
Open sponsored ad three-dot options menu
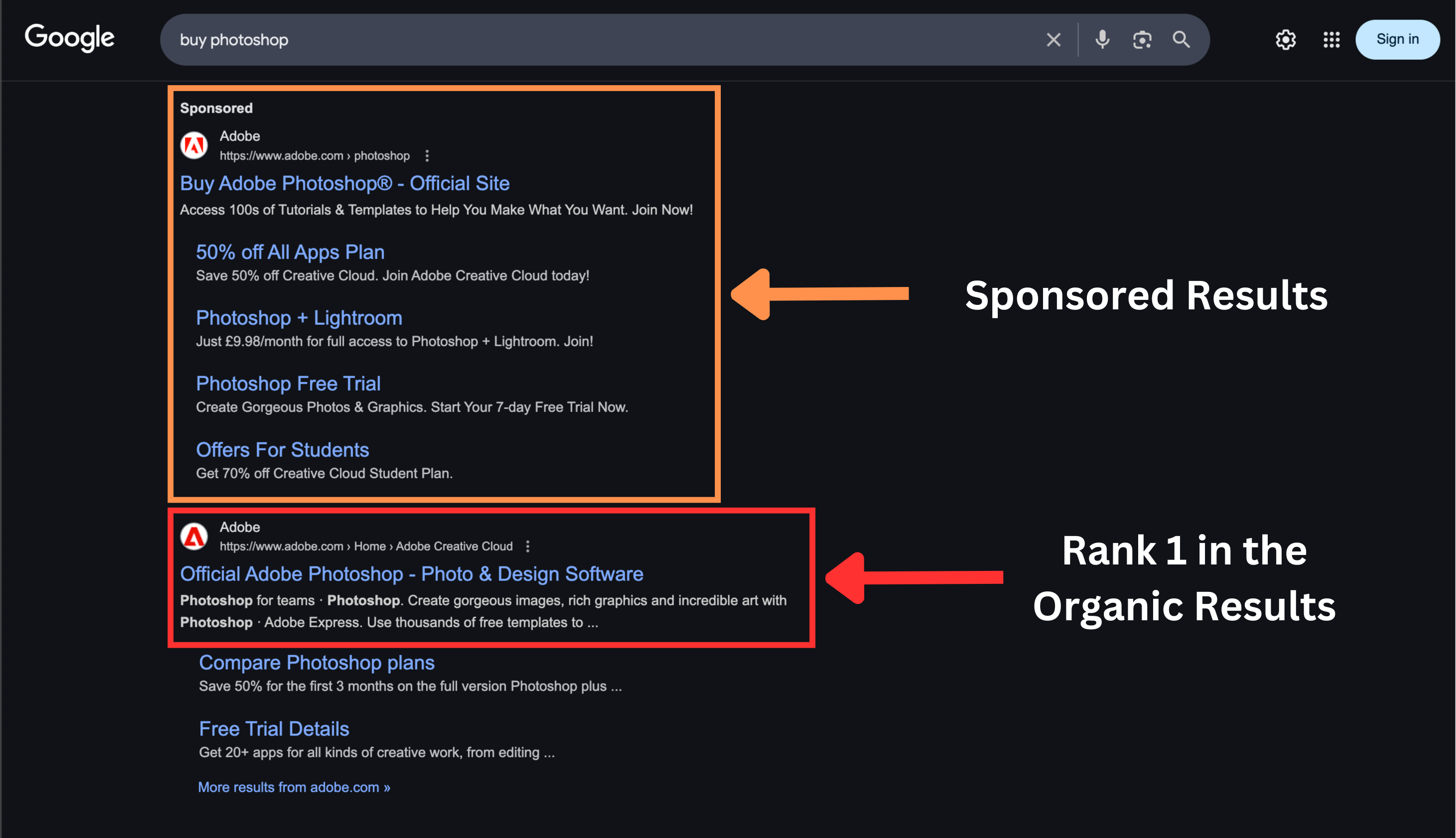(427, 156)
